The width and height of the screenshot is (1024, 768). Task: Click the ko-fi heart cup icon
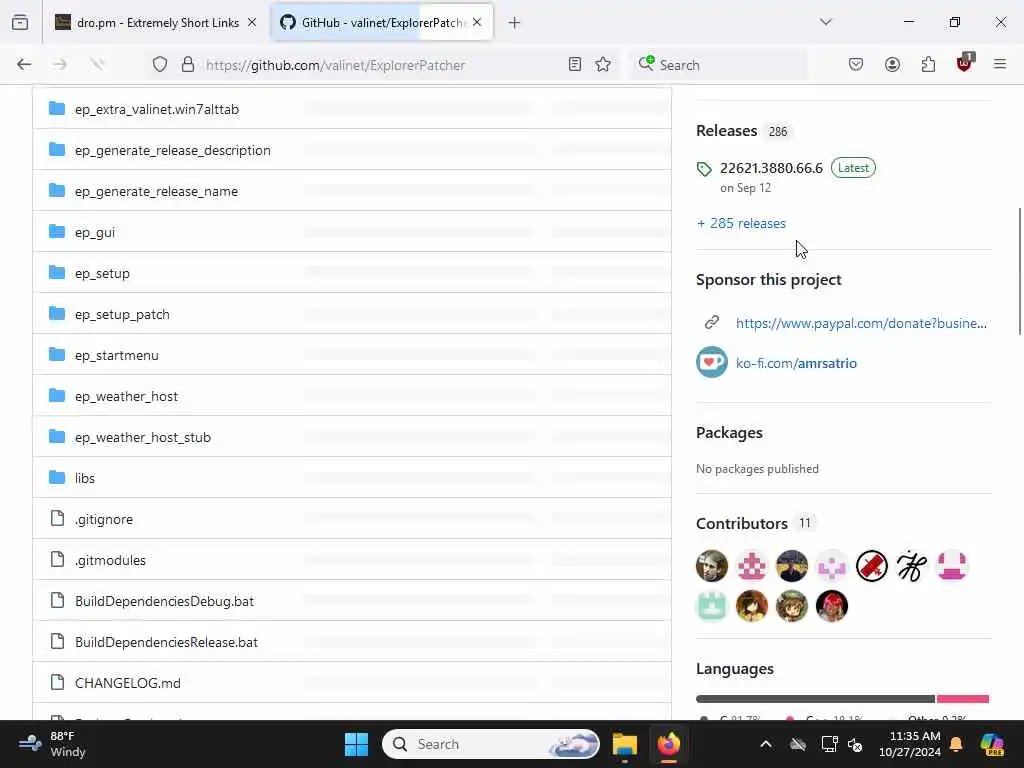tap(712, 362)
